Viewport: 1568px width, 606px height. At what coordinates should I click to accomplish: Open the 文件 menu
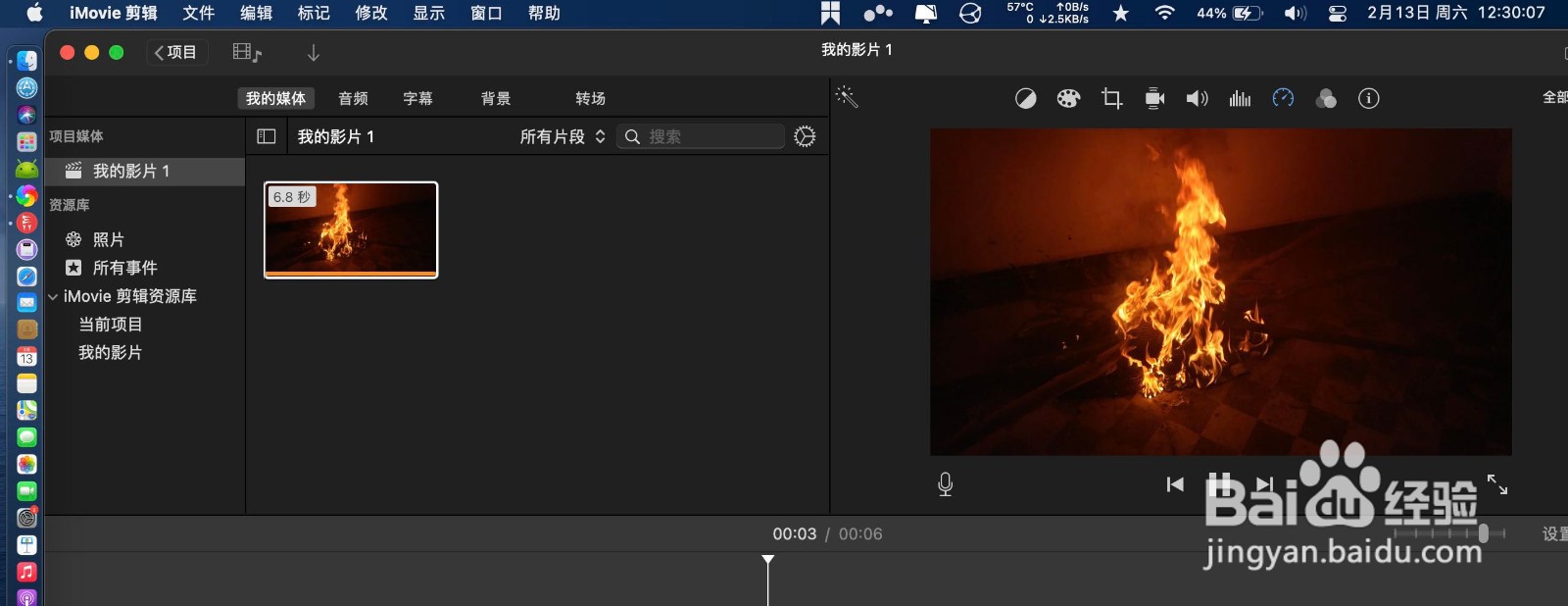click(x=198, y=13)
